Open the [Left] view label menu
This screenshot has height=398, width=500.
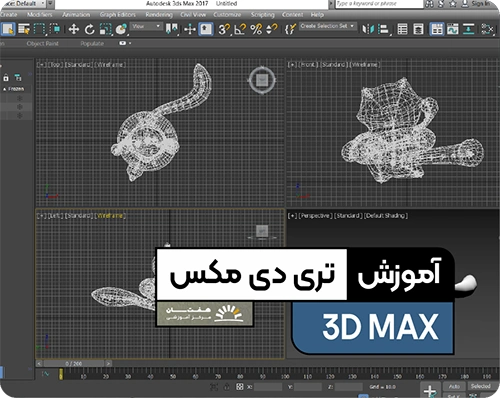55,216
